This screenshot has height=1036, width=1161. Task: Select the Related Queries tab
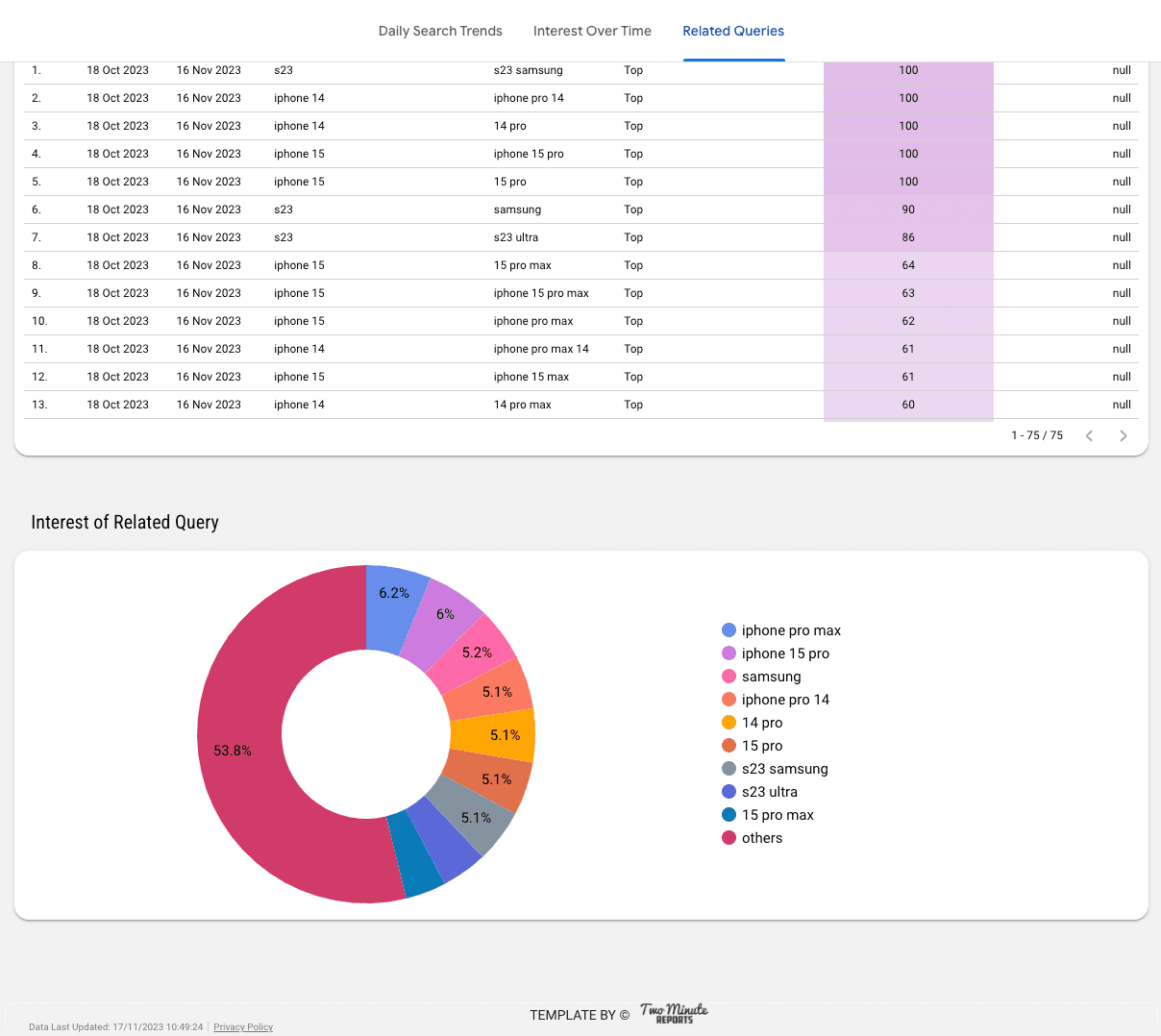[x=733, y=31]
